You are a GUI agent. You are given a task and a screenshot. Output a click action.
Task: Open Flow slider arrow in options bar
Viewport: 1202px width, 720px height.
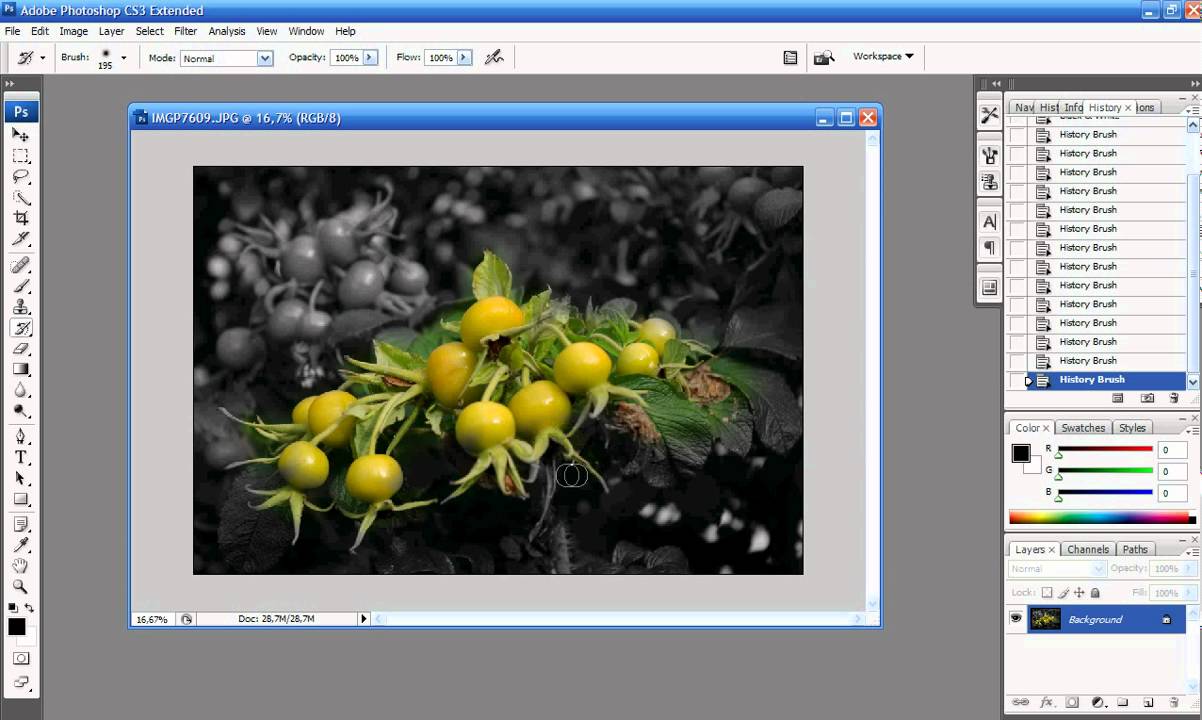click(464, 58)
